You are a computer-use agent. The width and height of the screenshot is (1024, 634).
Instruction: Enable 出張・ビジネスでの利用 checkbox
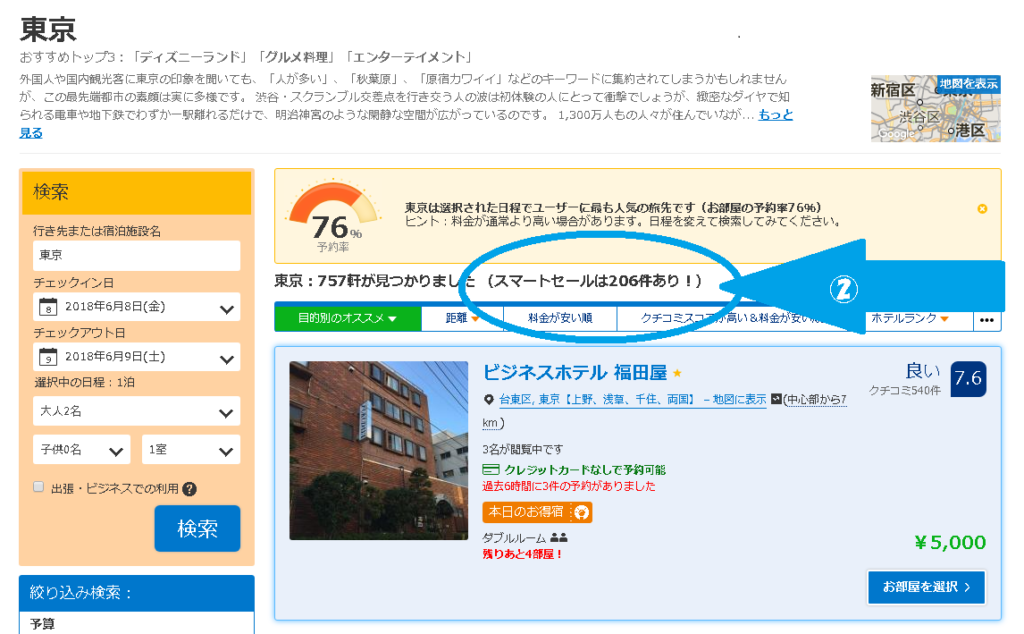coord(39,487)
